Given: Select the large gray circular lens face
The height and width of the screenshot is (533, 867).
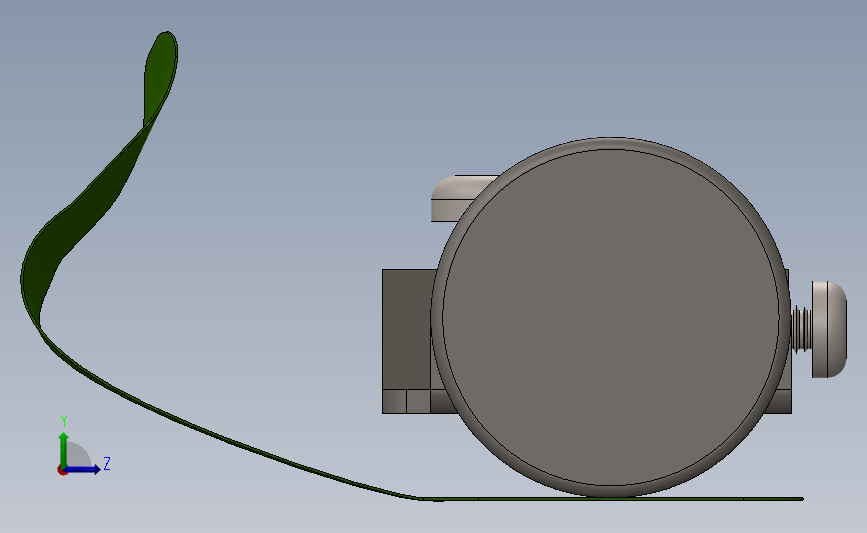Looking at the screenshot, I should pos(610,317).
